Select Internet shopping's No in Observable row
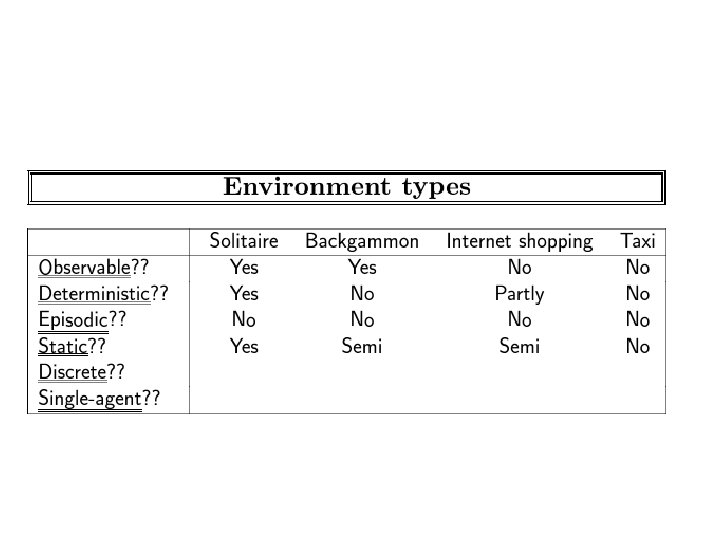 (519, 267)
